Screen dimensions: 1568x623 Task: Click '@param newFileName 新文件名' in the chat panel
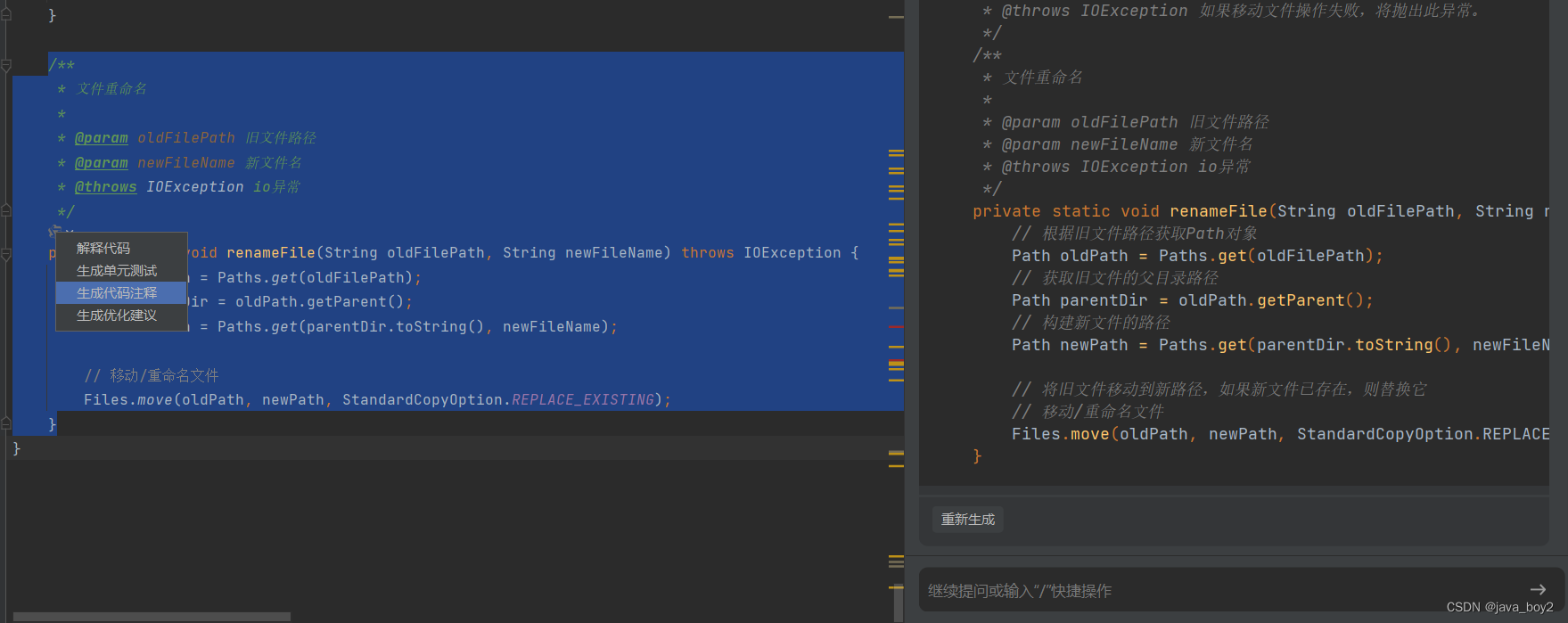[1127, 144]
